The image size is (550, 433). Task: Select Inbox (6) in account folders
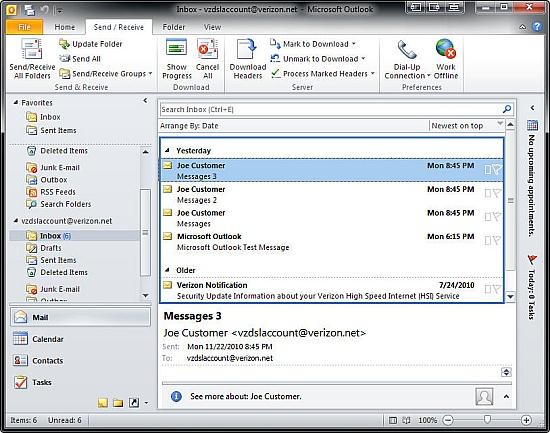coord(74,235)
